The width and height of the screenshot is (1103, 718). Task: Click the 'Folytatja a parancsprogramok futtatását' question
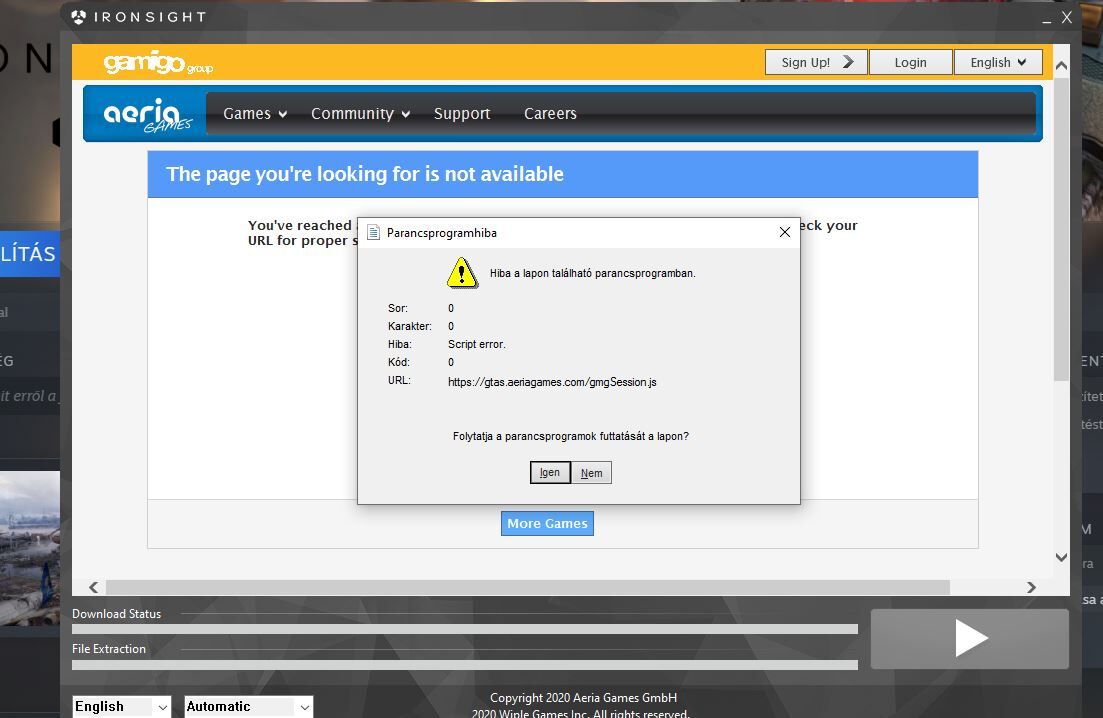[x=570, y=436]
